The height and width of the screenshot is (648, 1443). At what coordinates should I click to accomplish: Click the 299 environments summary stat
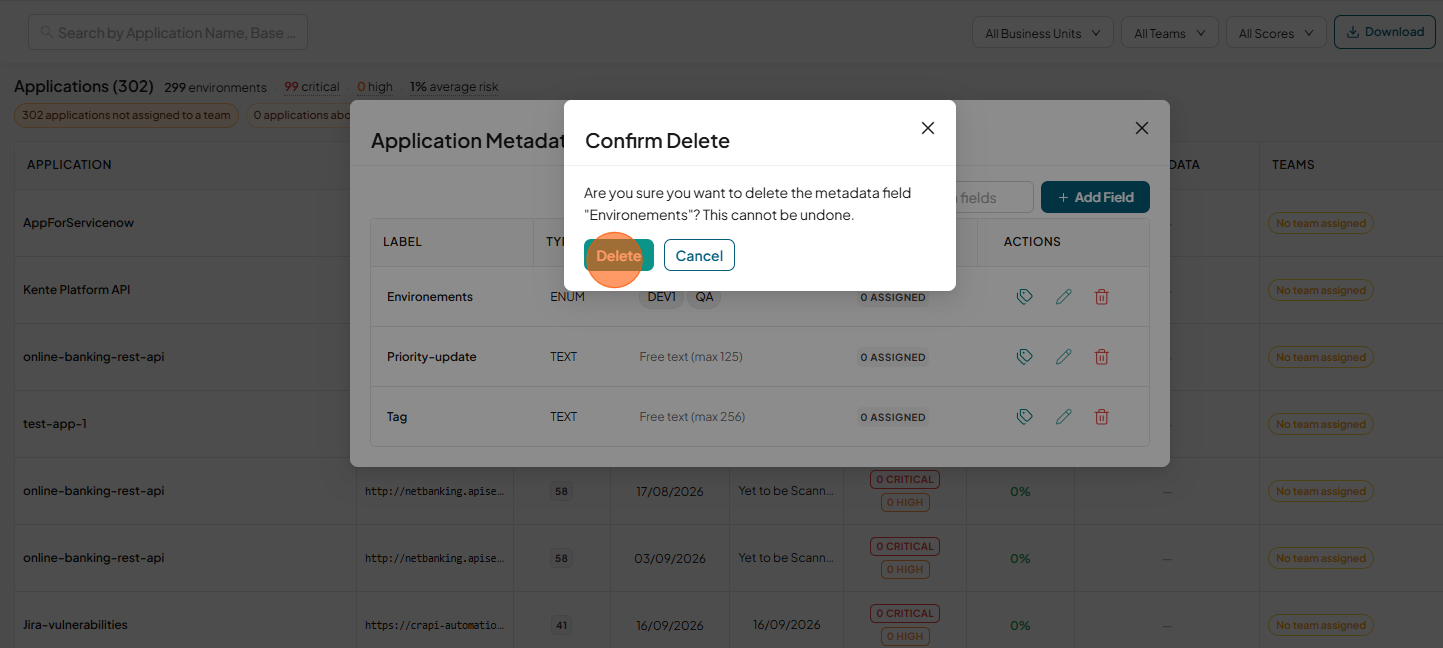pos(216,87)
